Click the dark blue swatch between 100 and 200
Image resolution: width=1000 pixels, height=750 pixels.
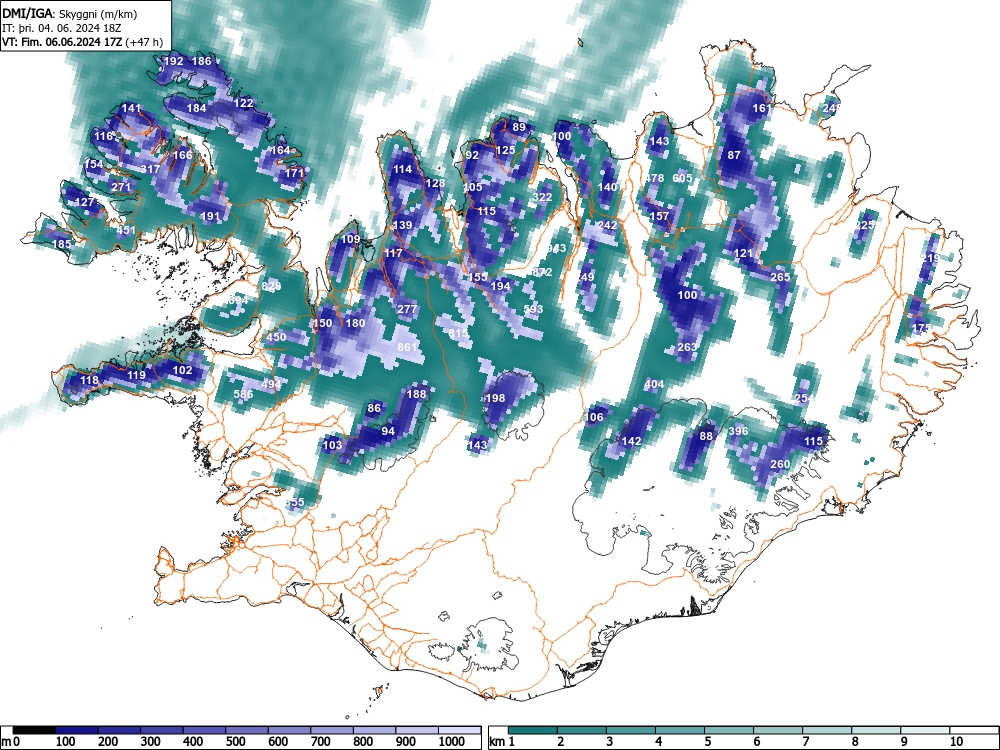[77, 730]
